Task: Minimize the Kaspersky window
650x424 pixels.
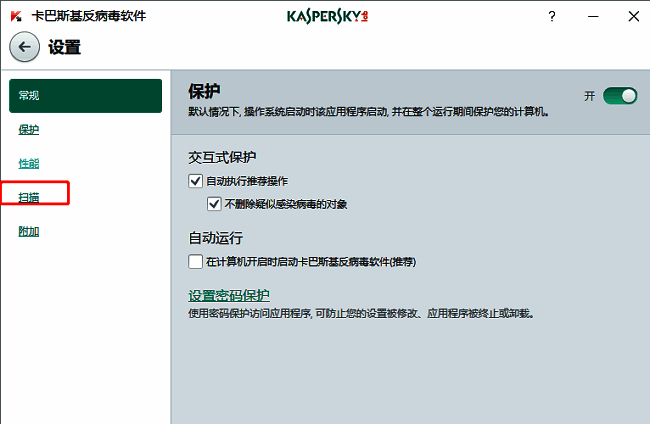Action: (591, 16)
